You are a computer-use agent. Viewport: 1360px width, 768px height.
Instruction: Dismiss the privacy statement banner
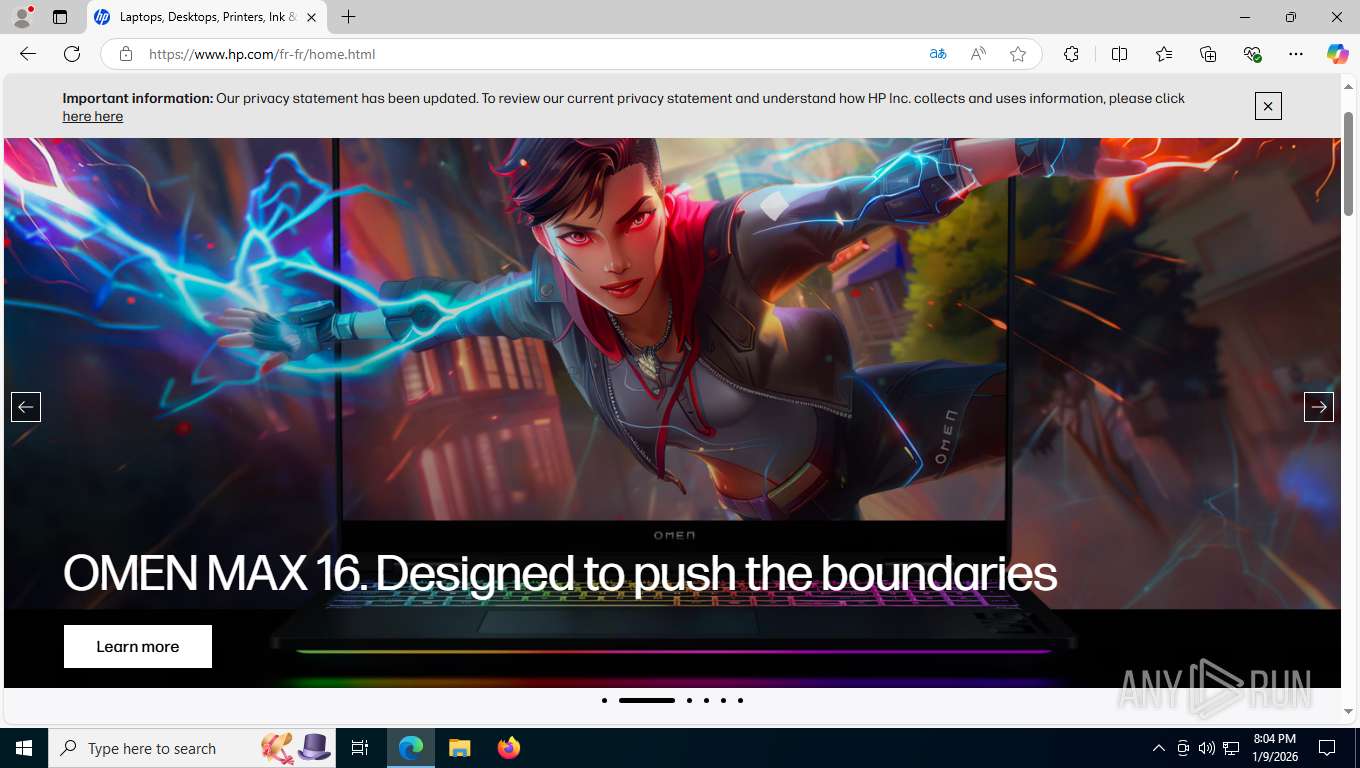(1268, 106)
